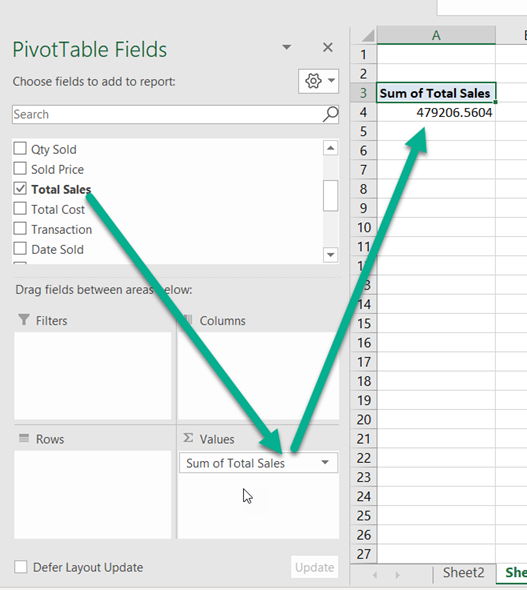Uncheck the Total Sales field
The height and width of the screenshot is (590, 527).
tap(20, 189)
